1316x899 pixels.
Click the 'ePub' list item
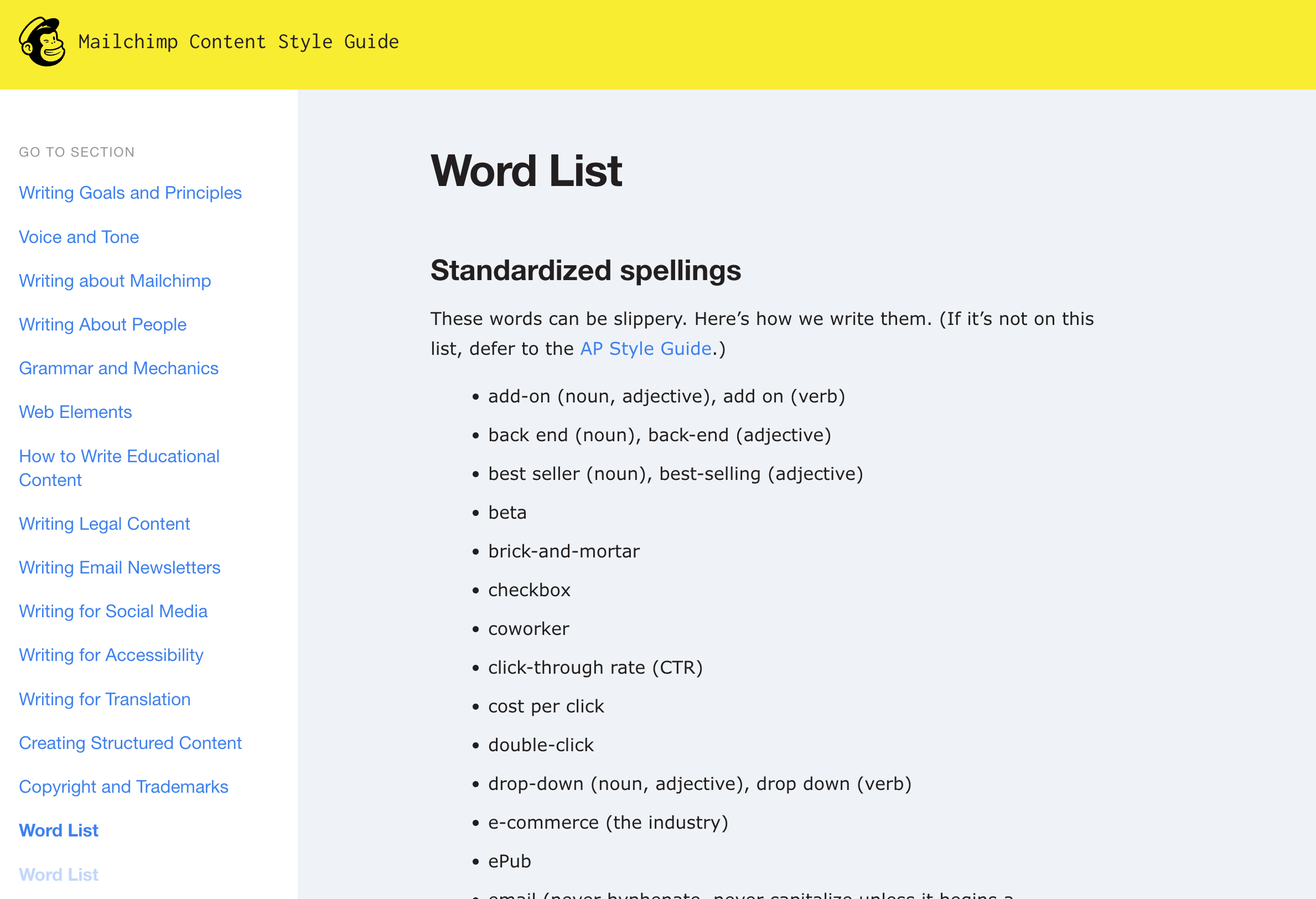tap(510, 861)
